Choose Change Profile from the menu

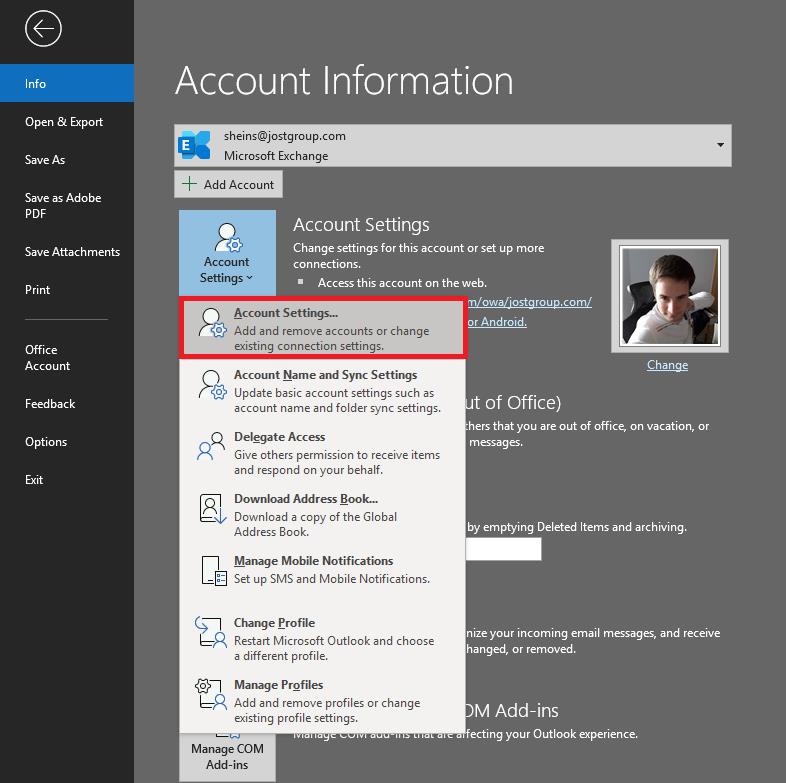pos(322,639)
